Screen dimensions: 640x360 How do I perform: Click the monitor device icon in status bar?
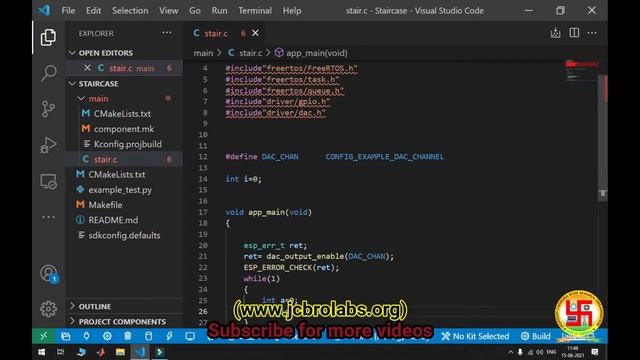coord(190,336)
